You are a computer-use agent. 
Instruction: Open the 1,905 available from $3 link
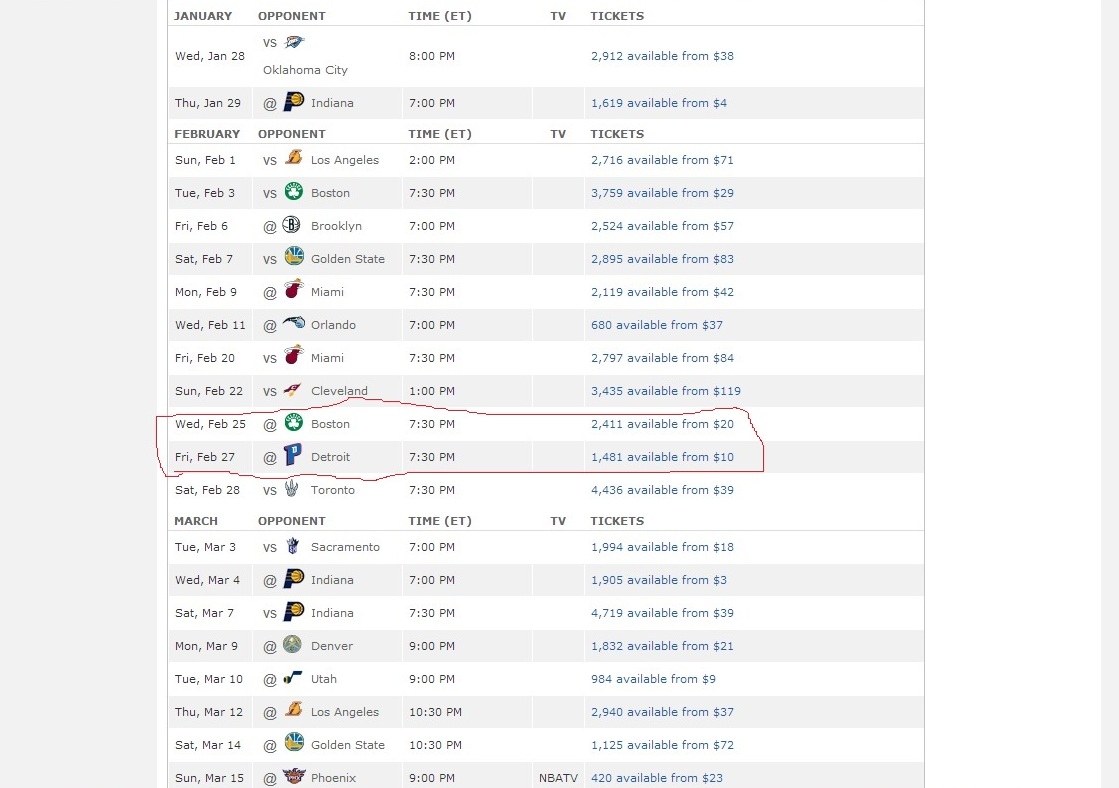[659, 580]
